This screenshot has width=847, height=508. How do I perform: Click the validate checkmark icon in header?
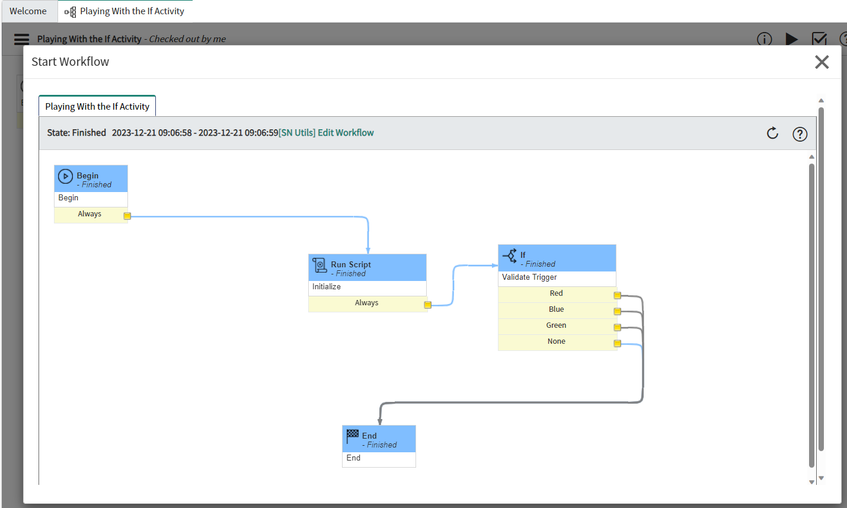[x=819, y=39]
